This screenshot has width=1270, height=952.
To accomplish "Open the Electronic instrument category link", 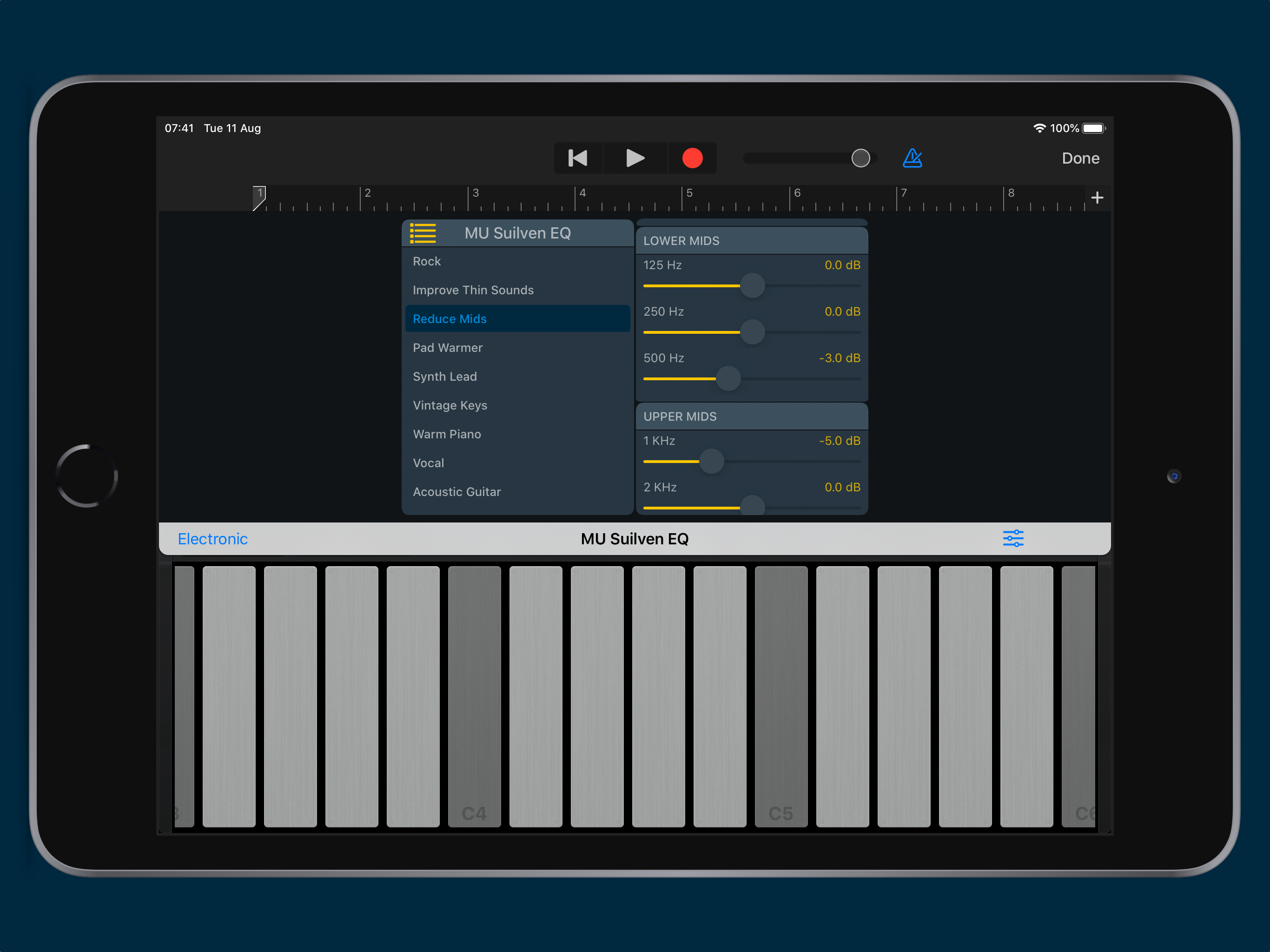I will pos(212,539).
